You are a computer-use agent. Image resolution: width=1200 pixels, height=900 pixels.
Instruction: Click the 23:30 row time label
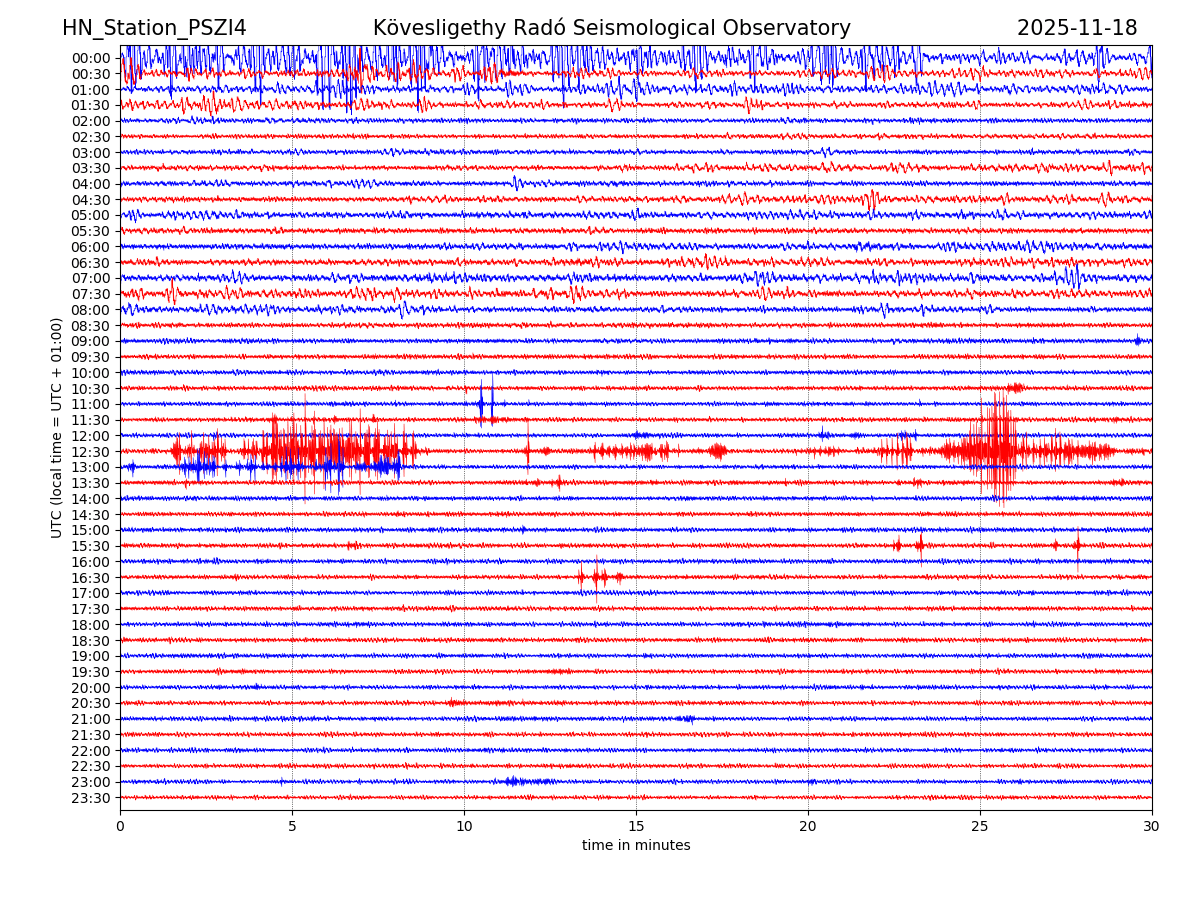pyautogui.click(x=90, y=798)
